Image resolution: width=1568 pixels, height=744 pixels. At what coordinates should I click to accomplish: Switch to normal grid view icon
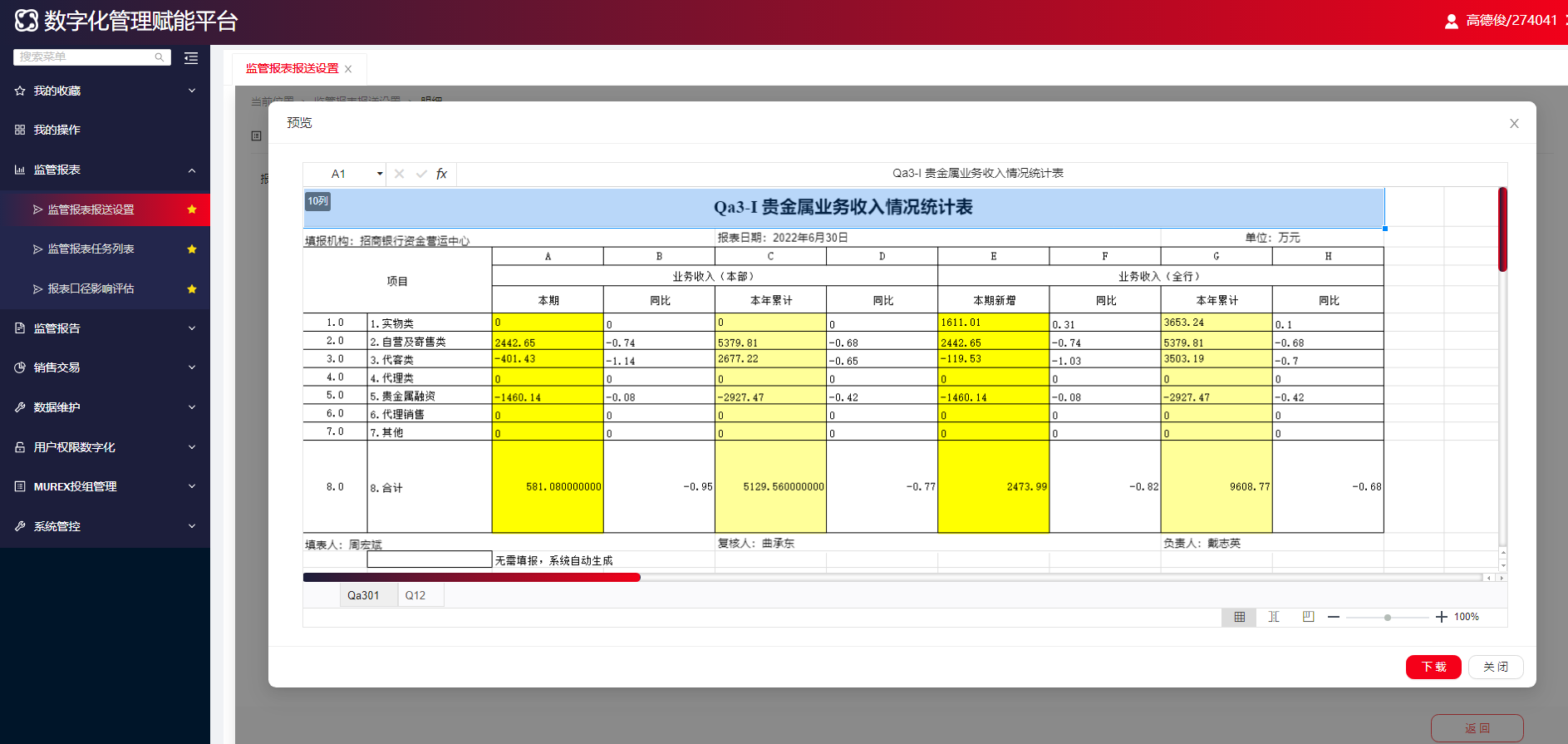(x=1239, y=617)
